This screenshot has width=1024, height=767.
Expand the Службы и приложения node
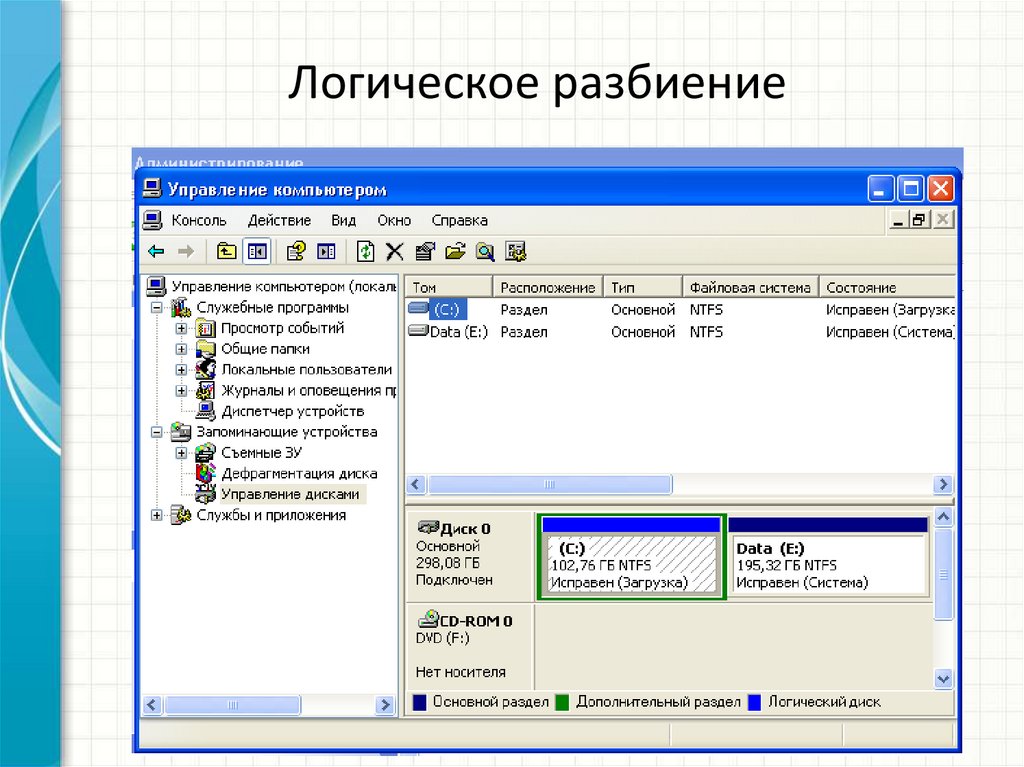155,515
